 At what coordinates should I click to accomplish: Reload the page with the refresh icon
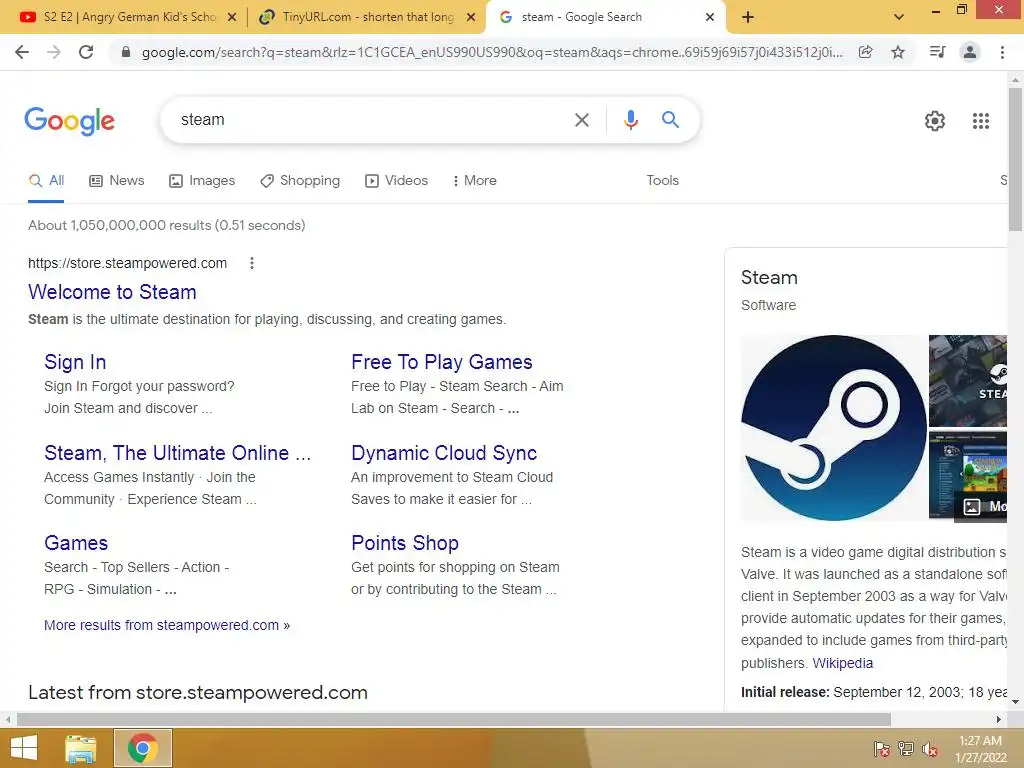(x=86, y=52)
